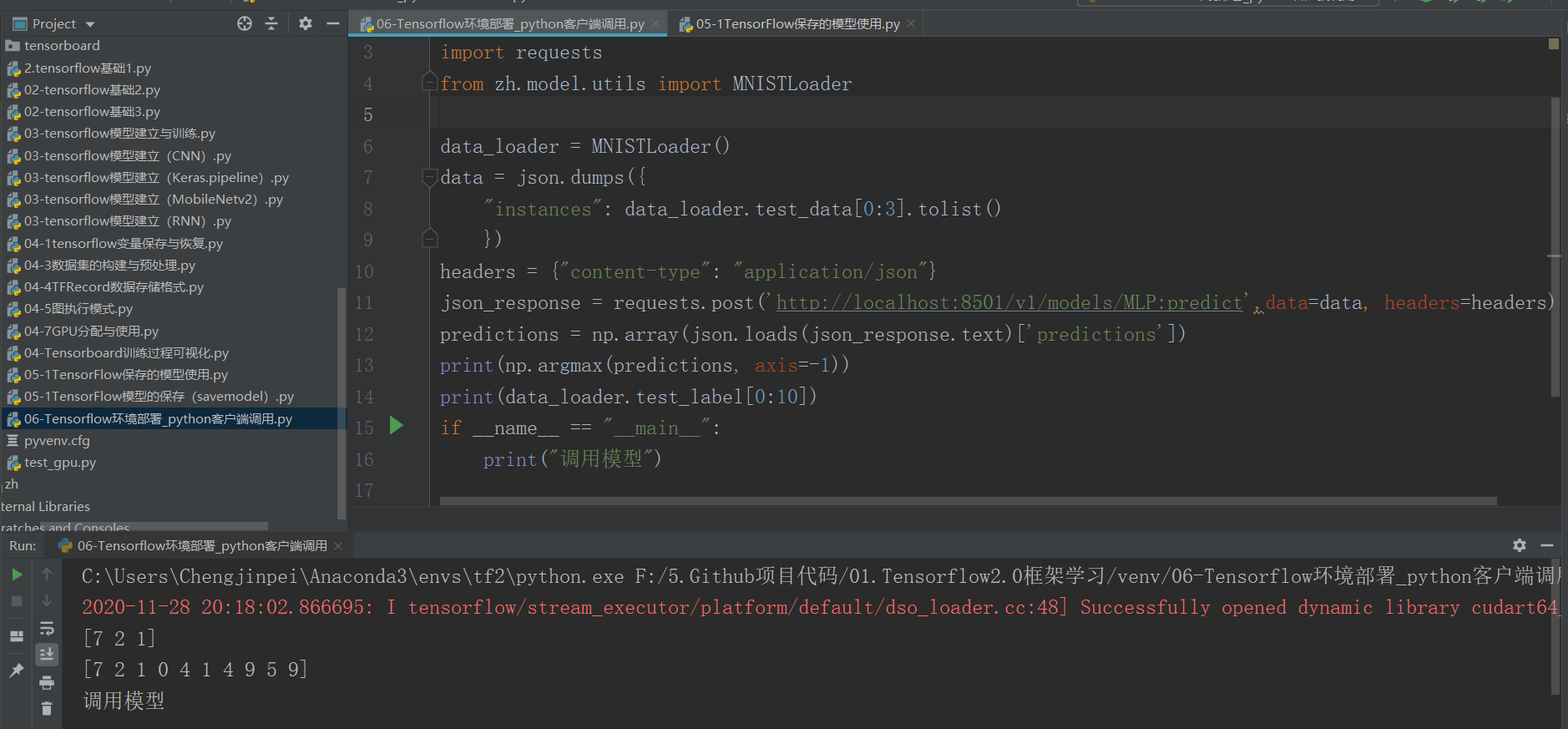Print the console output
This screenshot has height=729, width=1568.
point(47,682)
